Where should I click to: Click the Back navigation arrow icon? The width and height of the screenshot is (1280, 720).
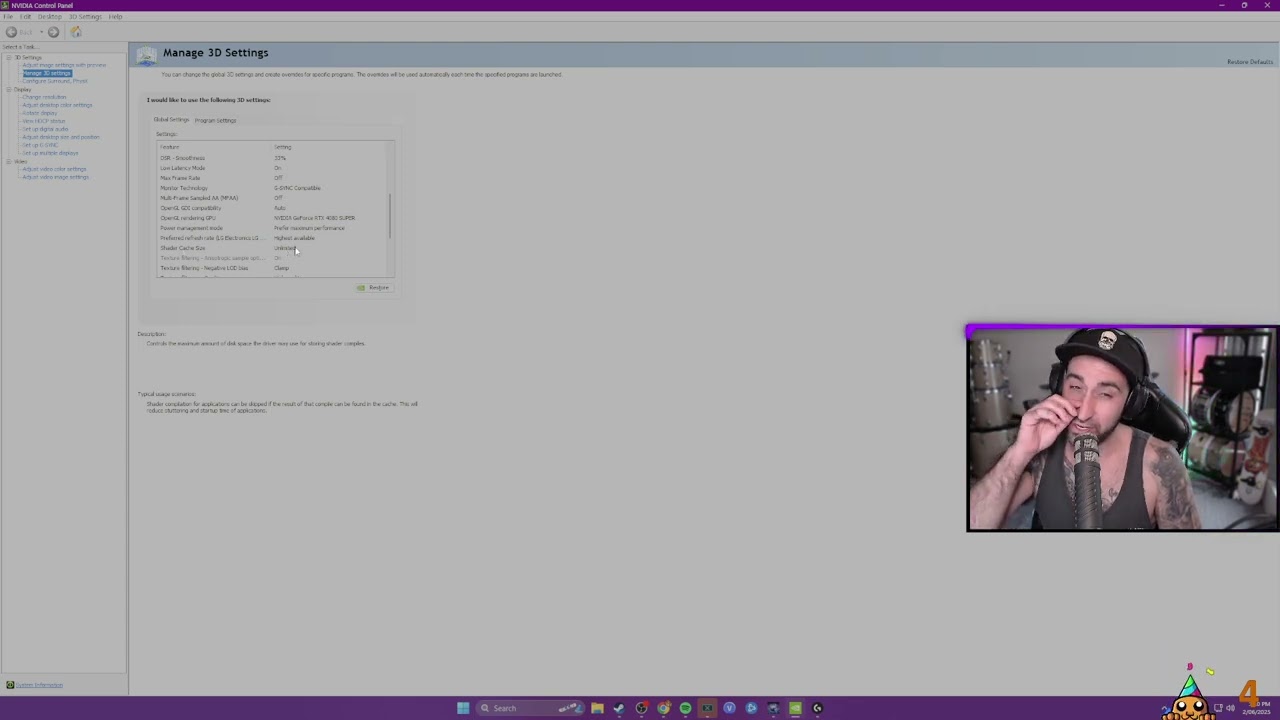(x=11, y=32)
